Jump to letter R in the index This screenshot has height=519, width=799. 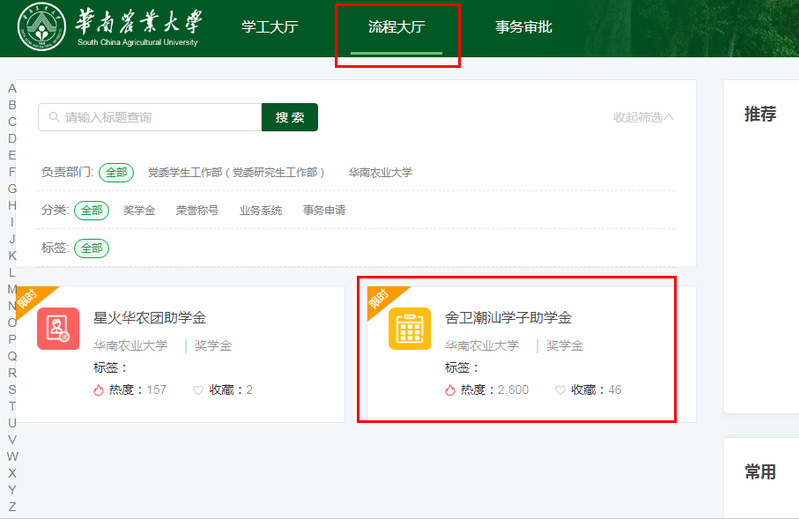click(12, 373)
